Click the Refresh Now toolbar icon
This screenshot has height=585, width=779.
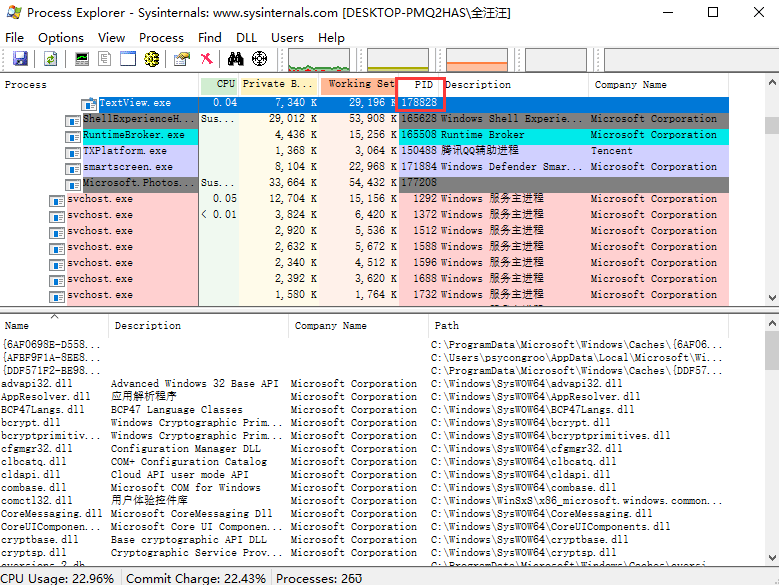click(50, 59)
